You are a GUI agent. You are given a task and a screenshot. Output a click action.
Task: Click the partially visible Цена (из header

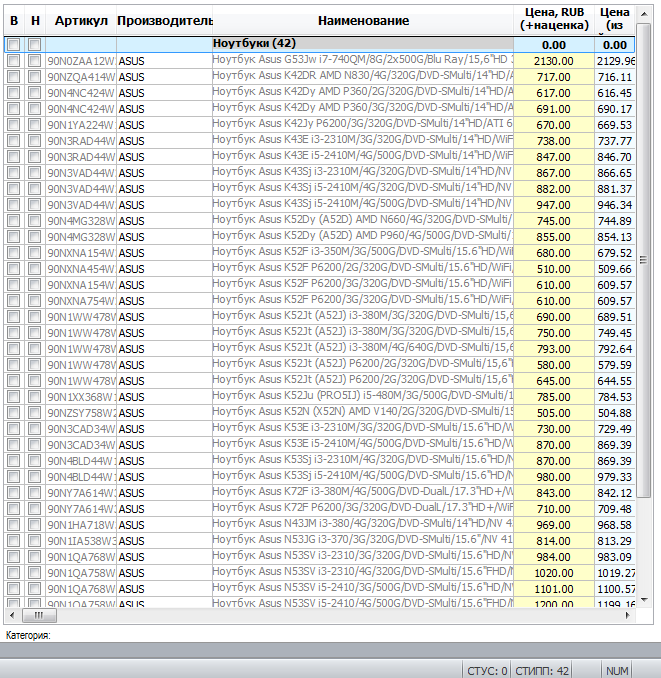click(614, 20)
